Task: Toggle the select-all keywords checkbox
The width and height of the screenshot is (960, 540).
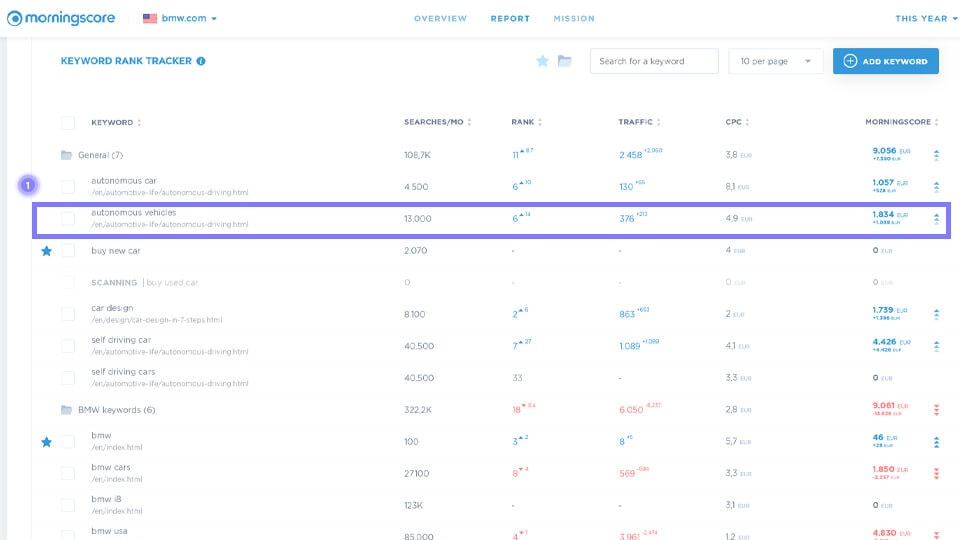Action: point(68,123)
